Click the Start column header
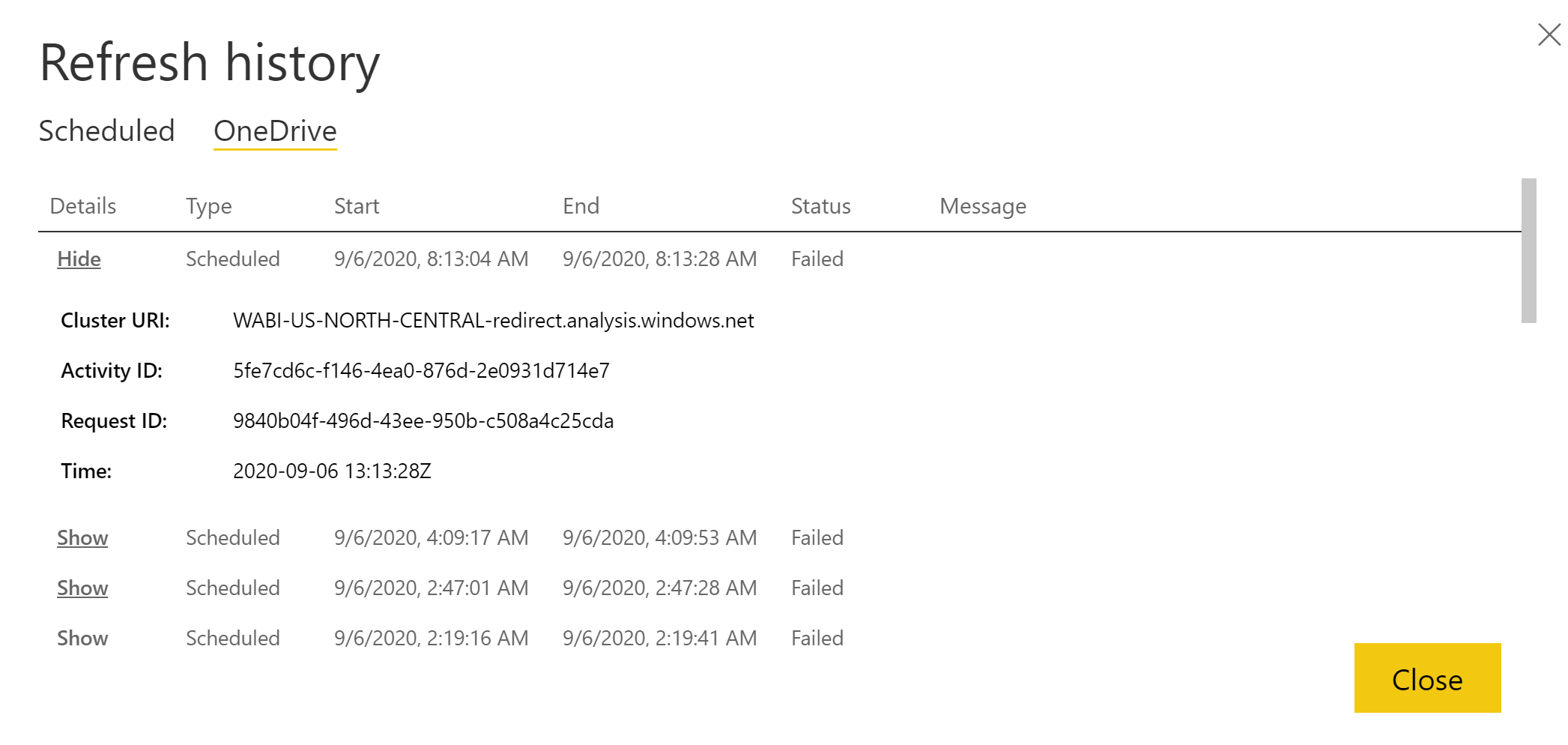This screenshot has height=745, width=1568. tap(357, 206)
